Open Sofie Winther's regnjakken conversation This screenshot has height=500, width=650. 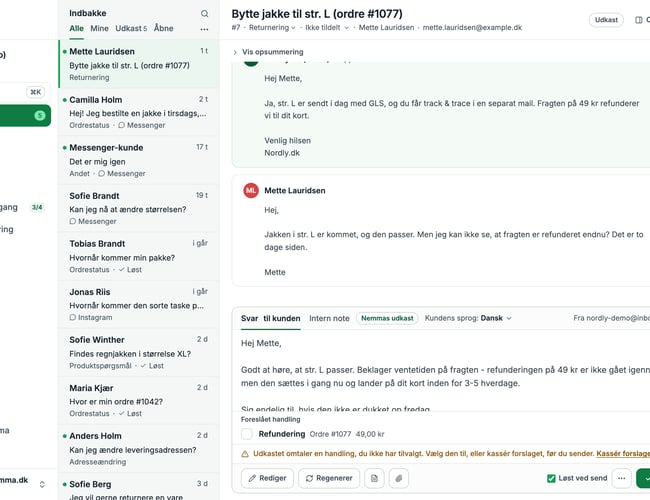139,353
